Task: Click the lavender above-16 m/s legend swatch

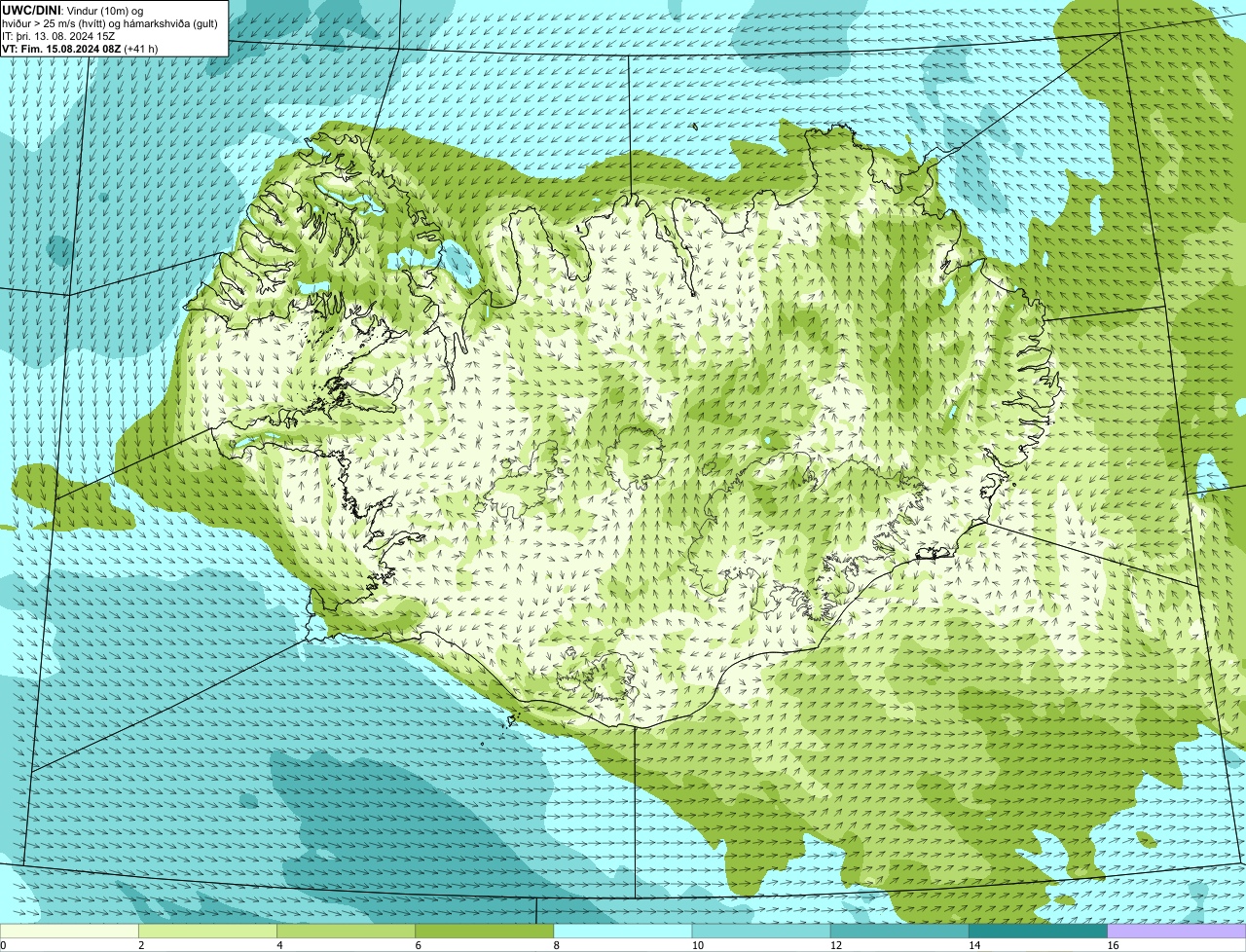Action: point(1177,932)
